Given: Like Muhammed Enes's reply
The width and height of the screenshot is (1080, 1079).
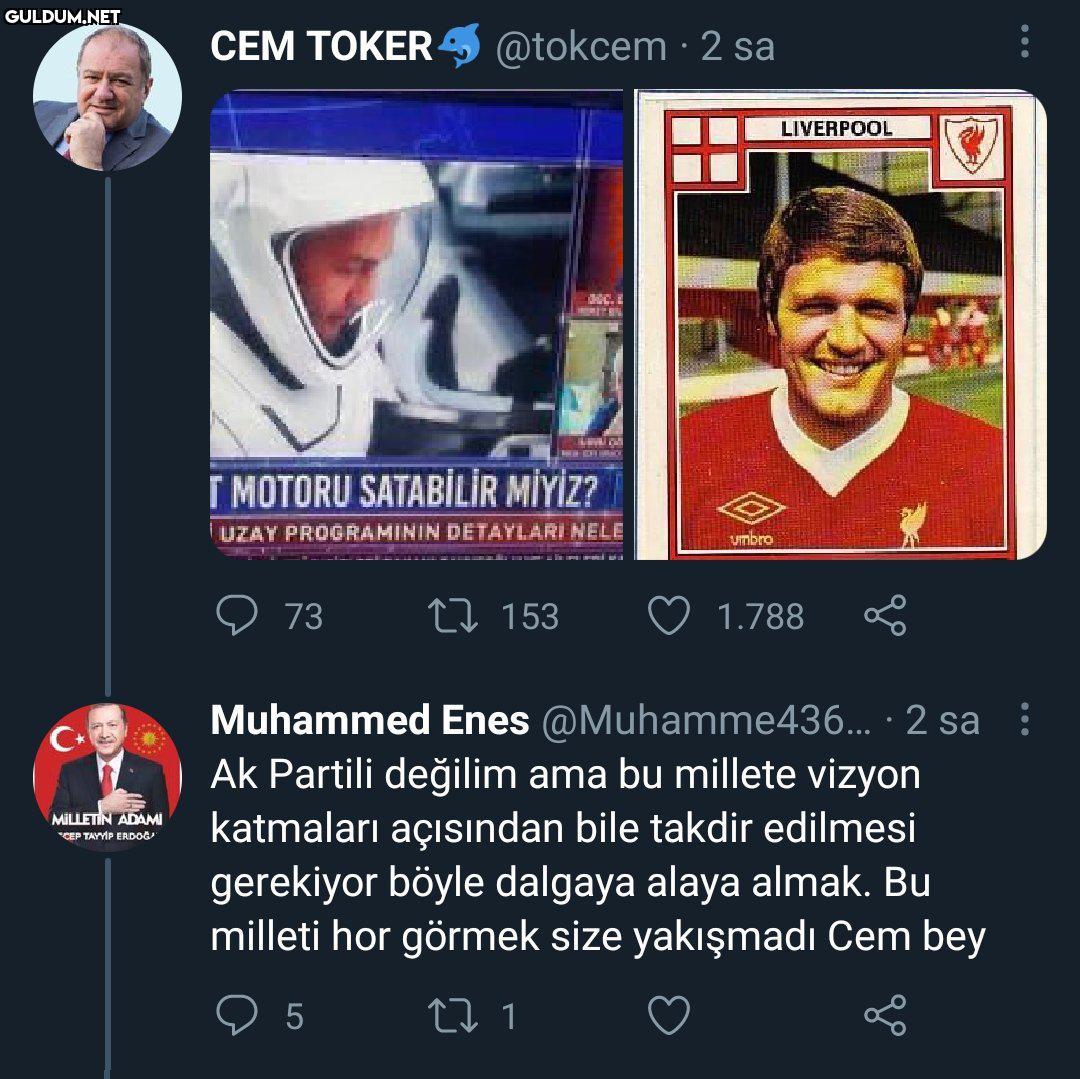Looking at the screenshot, I should 669,1014.
